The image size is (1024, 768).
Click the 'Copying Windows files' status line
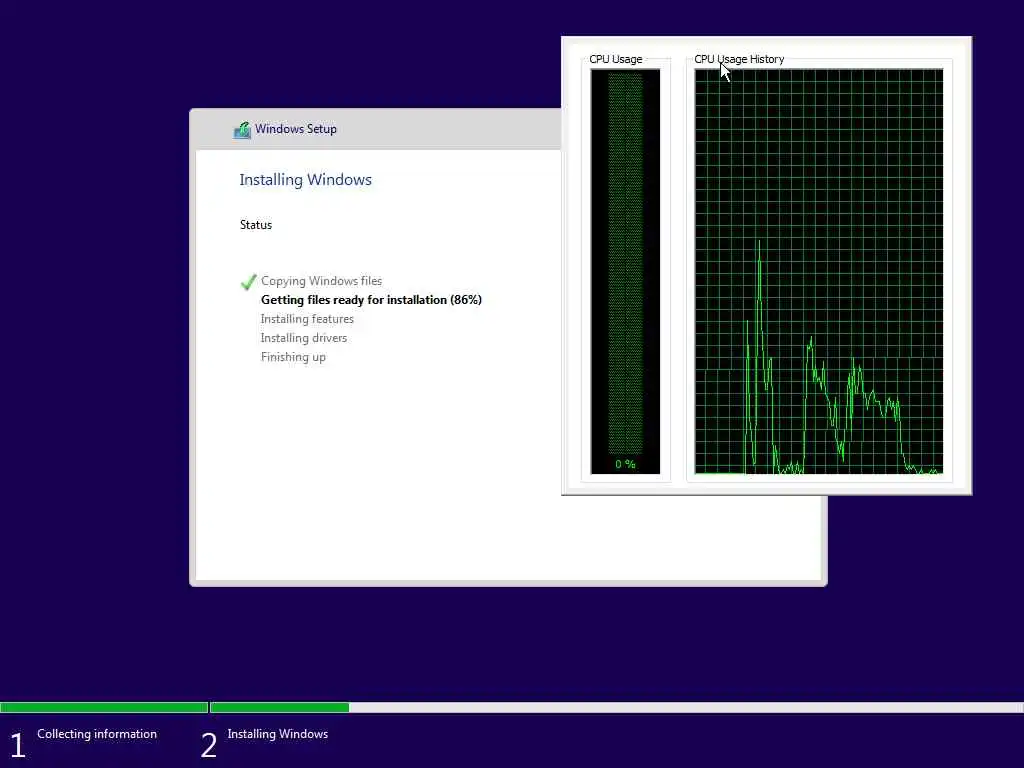[321, 281]
